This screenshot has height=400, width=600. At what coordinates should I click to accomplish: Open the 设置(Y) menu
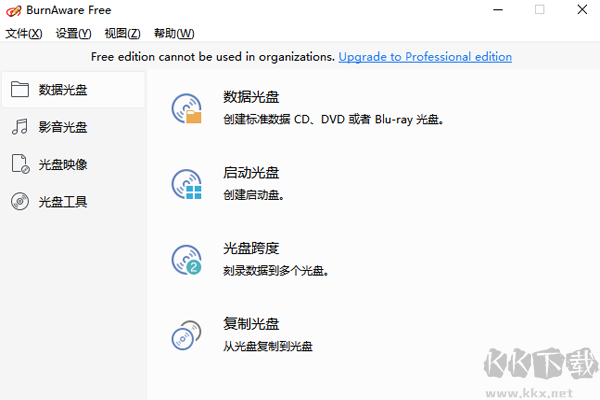click(73, 34)
